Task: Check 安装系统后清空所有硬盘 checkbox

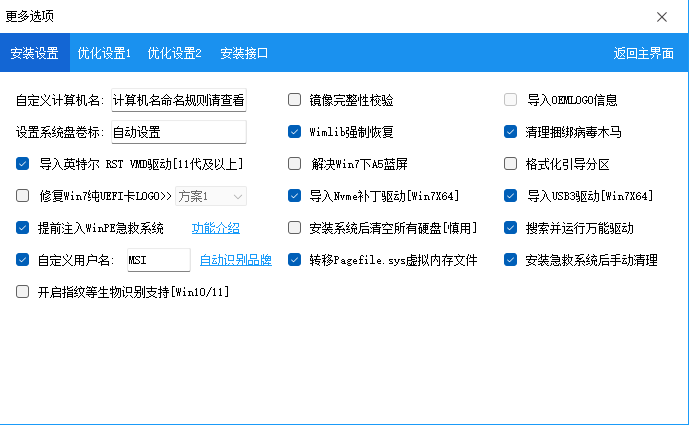Action: coord(294,228)
